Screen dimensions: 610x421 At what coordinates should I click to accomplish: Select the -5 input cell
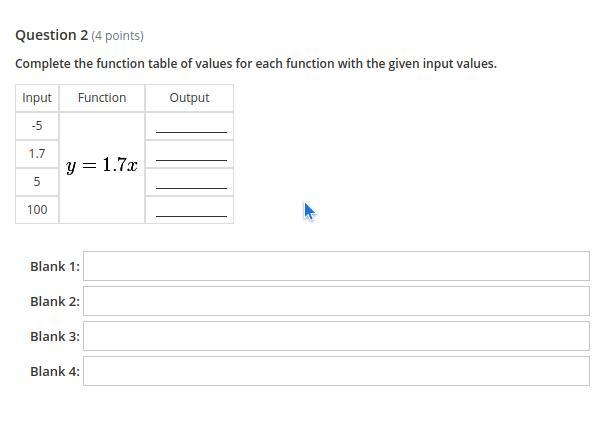37,126
